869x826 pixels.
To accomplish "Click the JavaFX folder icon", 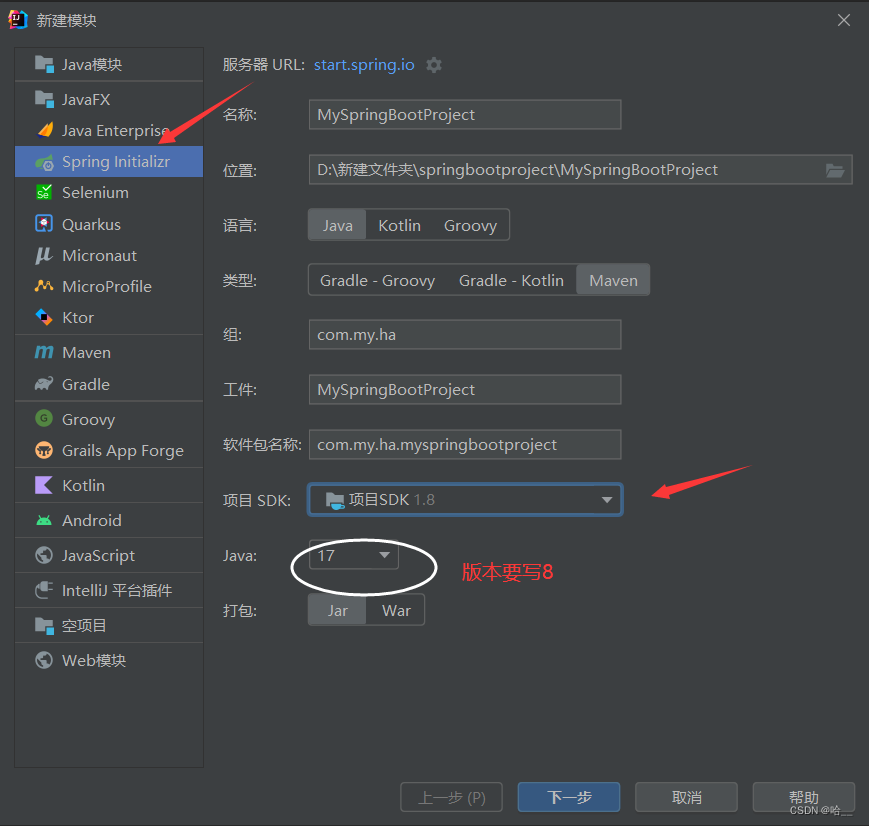I will tap(44, 99).
